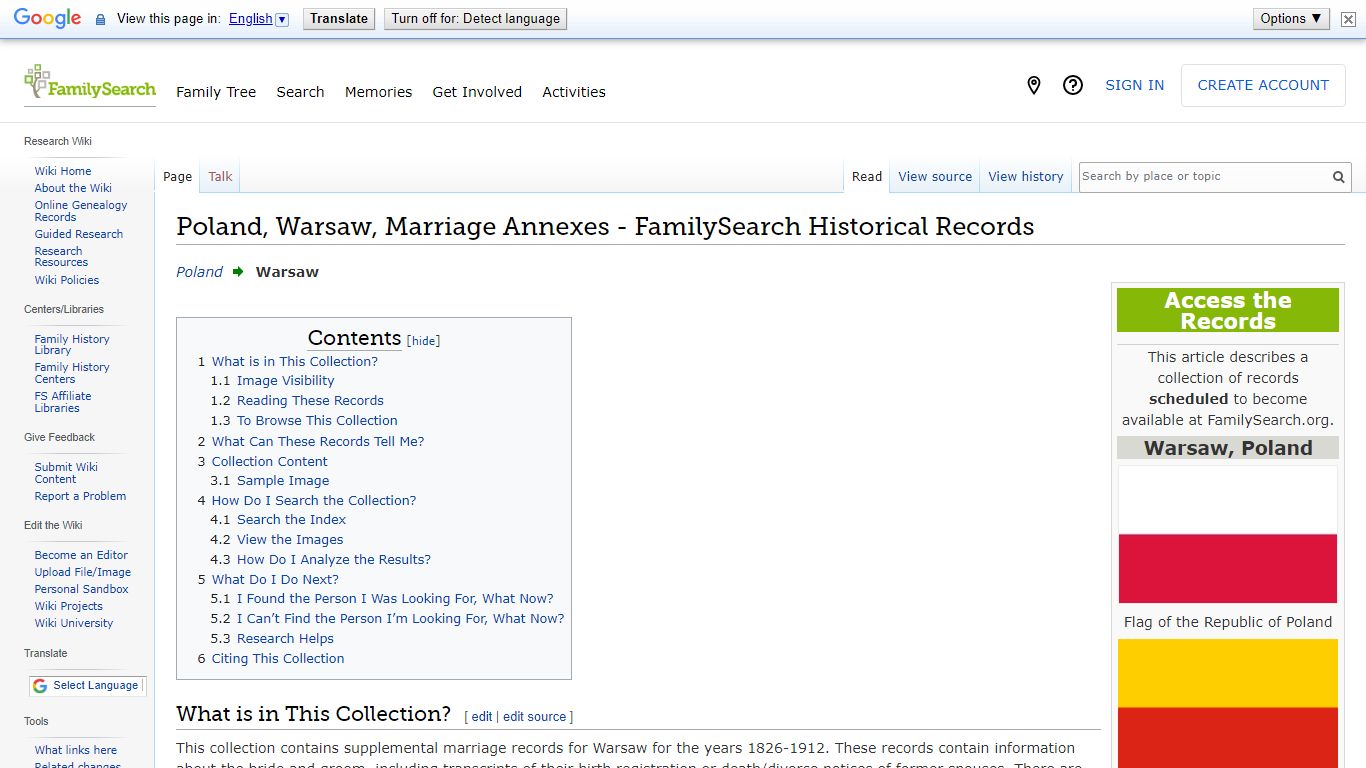1366x768 pixels.
Task: Jump to How Do I Analyze the Results?
Action: [x=334, y=560]
